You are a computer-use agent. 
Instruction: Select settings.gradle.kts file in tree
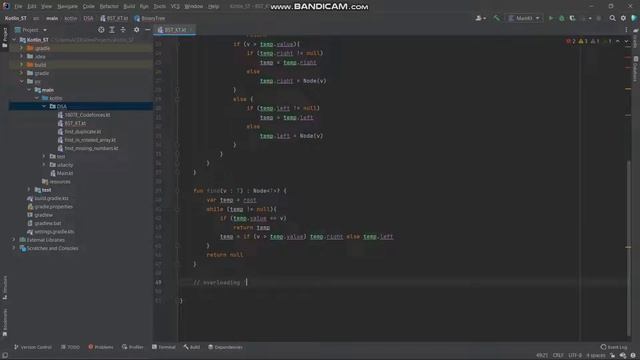click(51, 232)
